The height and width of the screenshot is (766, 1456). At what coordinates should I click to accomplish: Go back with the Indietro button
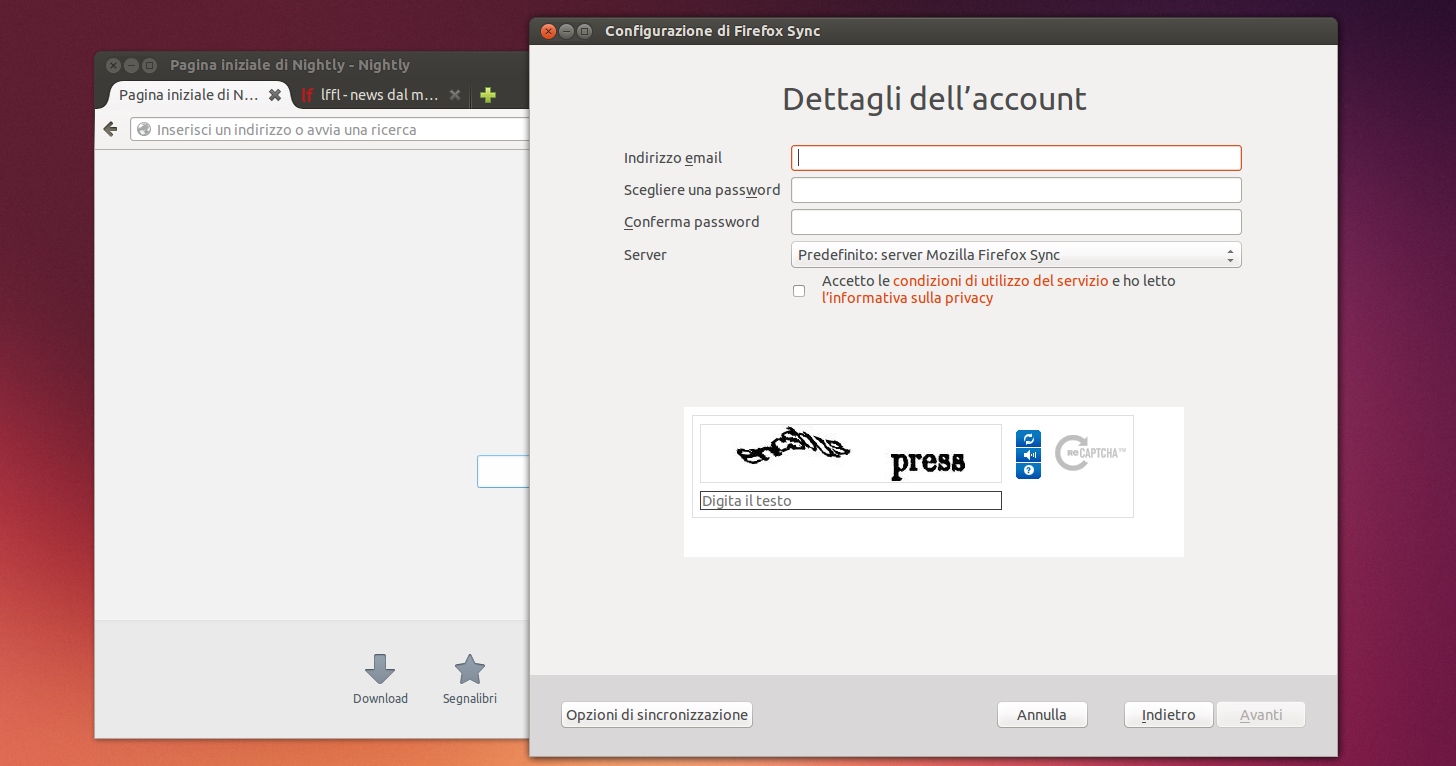coord(1168,715)
